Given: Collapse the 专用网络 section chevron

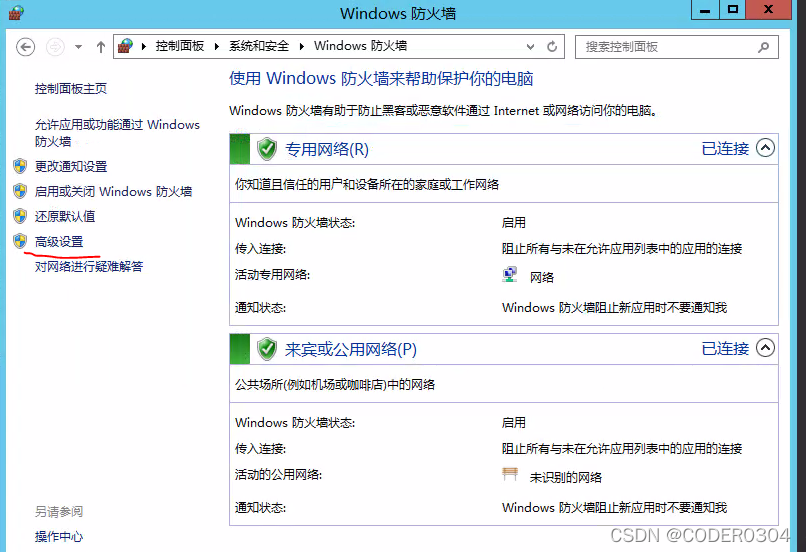Looking at the screenshot, I should [x=765, y=148].
